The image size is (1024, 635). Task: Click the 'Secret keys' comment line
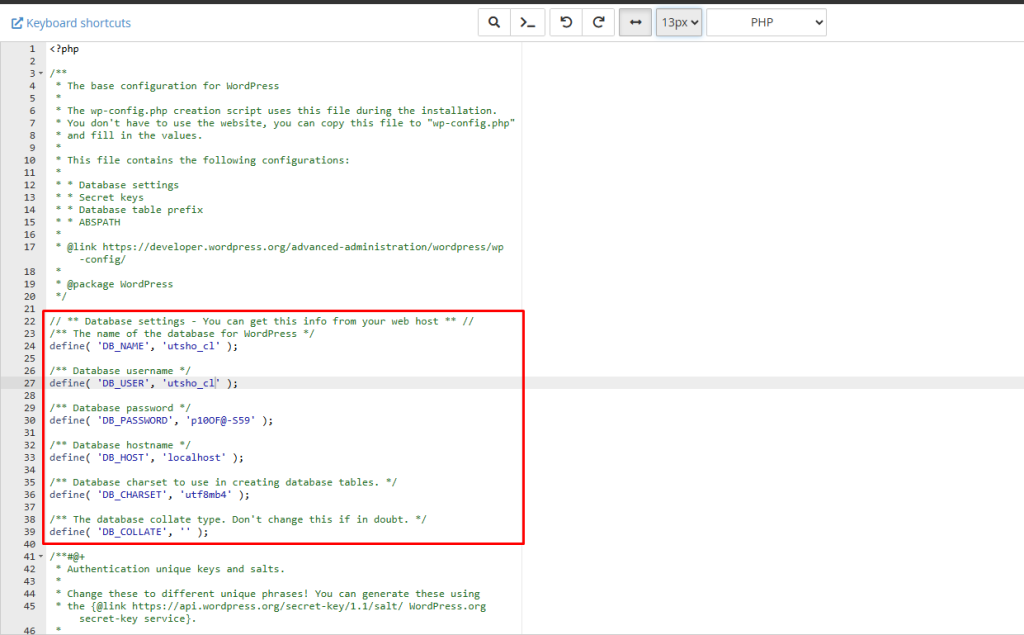100,197
